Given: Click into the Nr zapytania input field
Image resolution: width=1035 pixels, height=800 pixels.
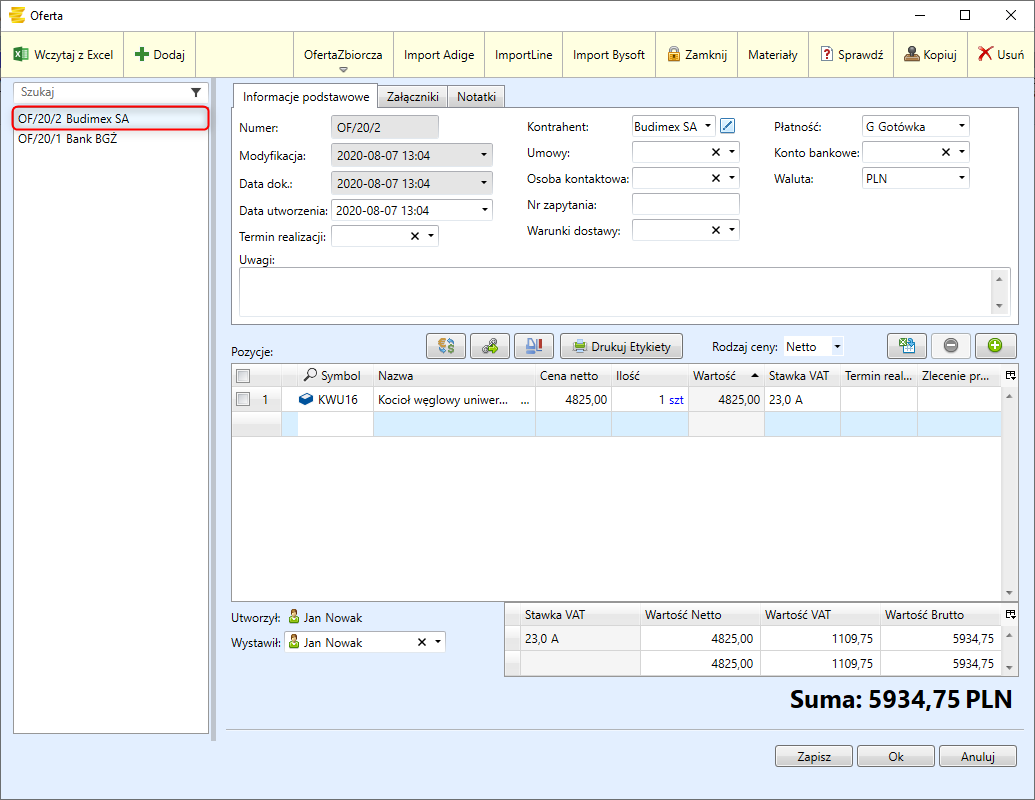Looking at the screenshot, I should pyautogui.click(x=685, y=204).
